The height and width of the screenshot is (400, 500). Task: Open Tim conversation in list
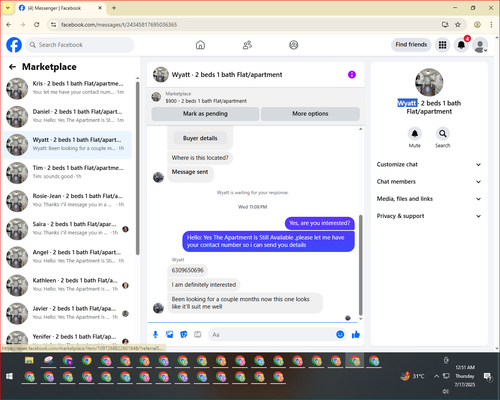click(68, 173)
